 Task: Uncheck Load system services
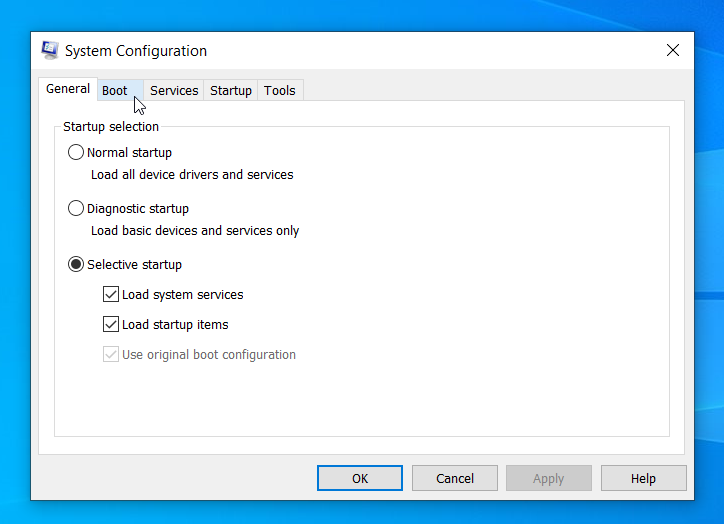tap(111, 295)
